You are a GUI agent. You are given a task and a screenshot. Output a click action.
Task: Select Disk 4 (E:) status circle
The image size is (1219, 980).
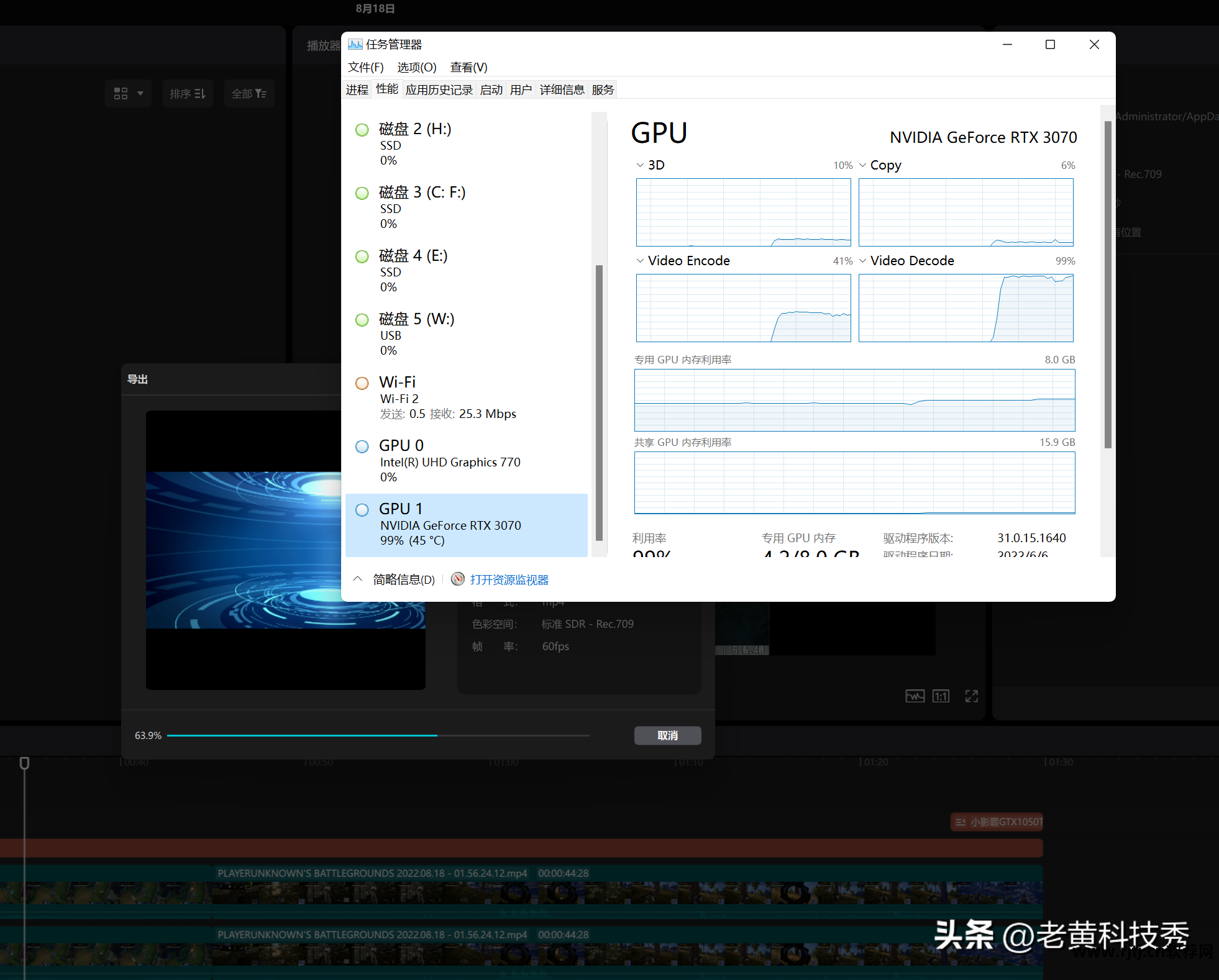(362, 256)
